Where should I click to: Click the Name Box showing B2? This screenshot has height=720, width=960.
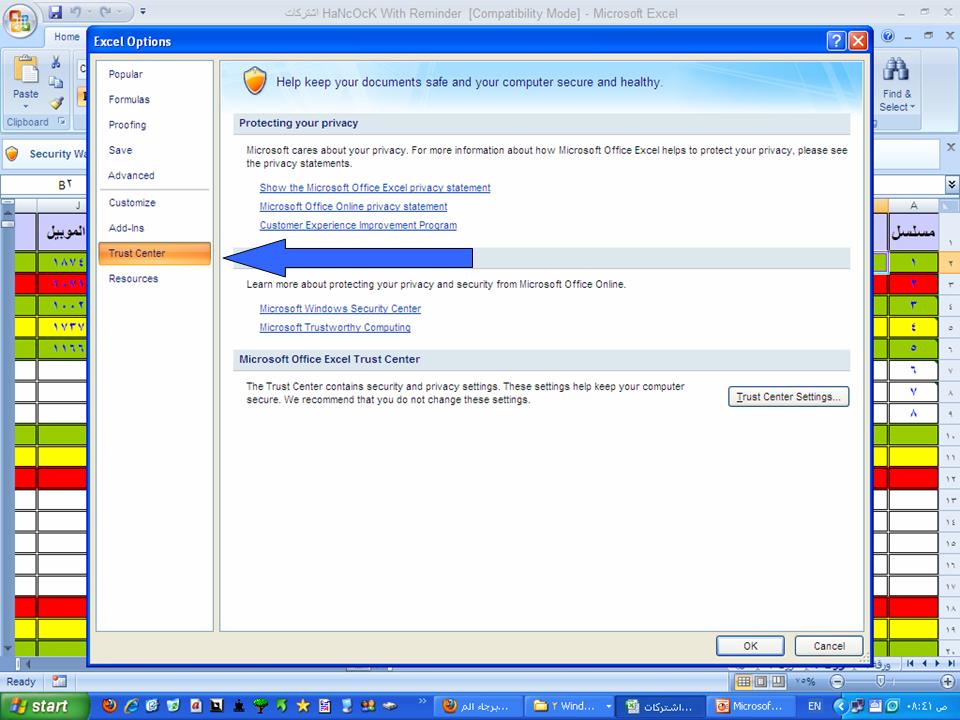pyautogui.click(x=43, y=184)
